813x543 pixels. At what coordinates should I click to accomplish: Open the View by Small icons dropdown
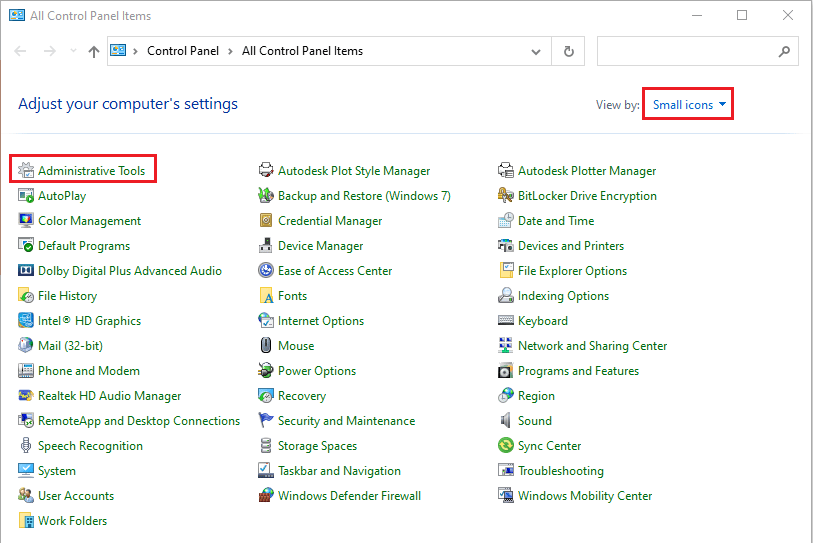(689, 105)
